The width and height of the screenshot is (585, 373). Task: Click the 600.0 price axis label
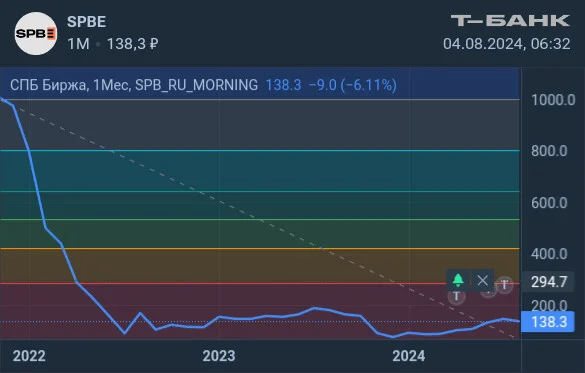549,203
